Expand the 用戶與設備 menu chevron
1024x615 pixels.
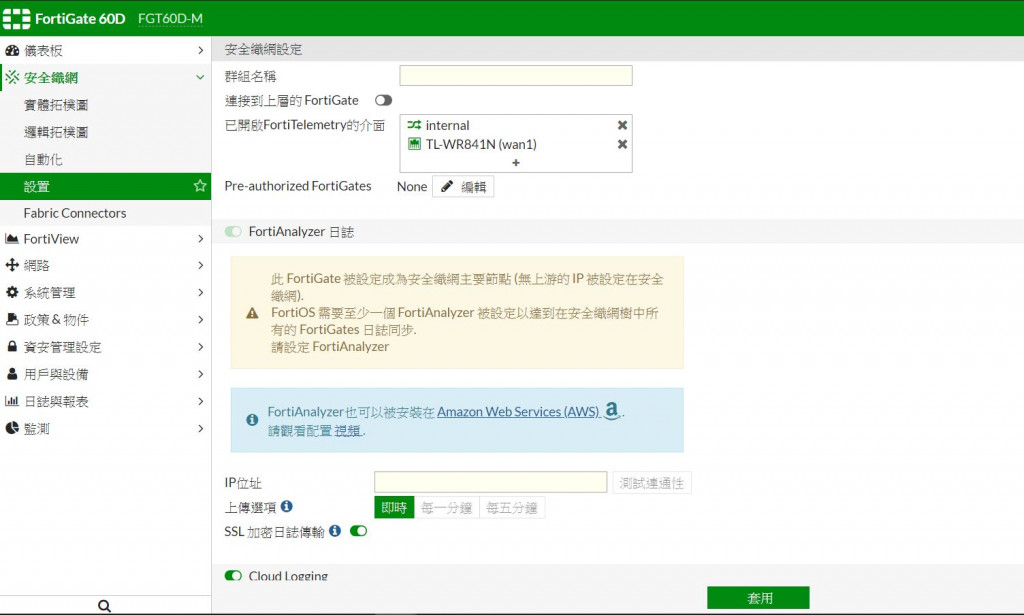(x=200, y=374)
